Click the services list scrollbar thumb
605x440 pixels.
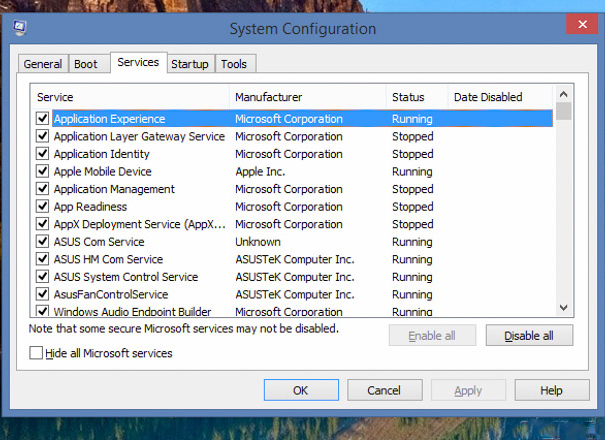click(563, 111)
